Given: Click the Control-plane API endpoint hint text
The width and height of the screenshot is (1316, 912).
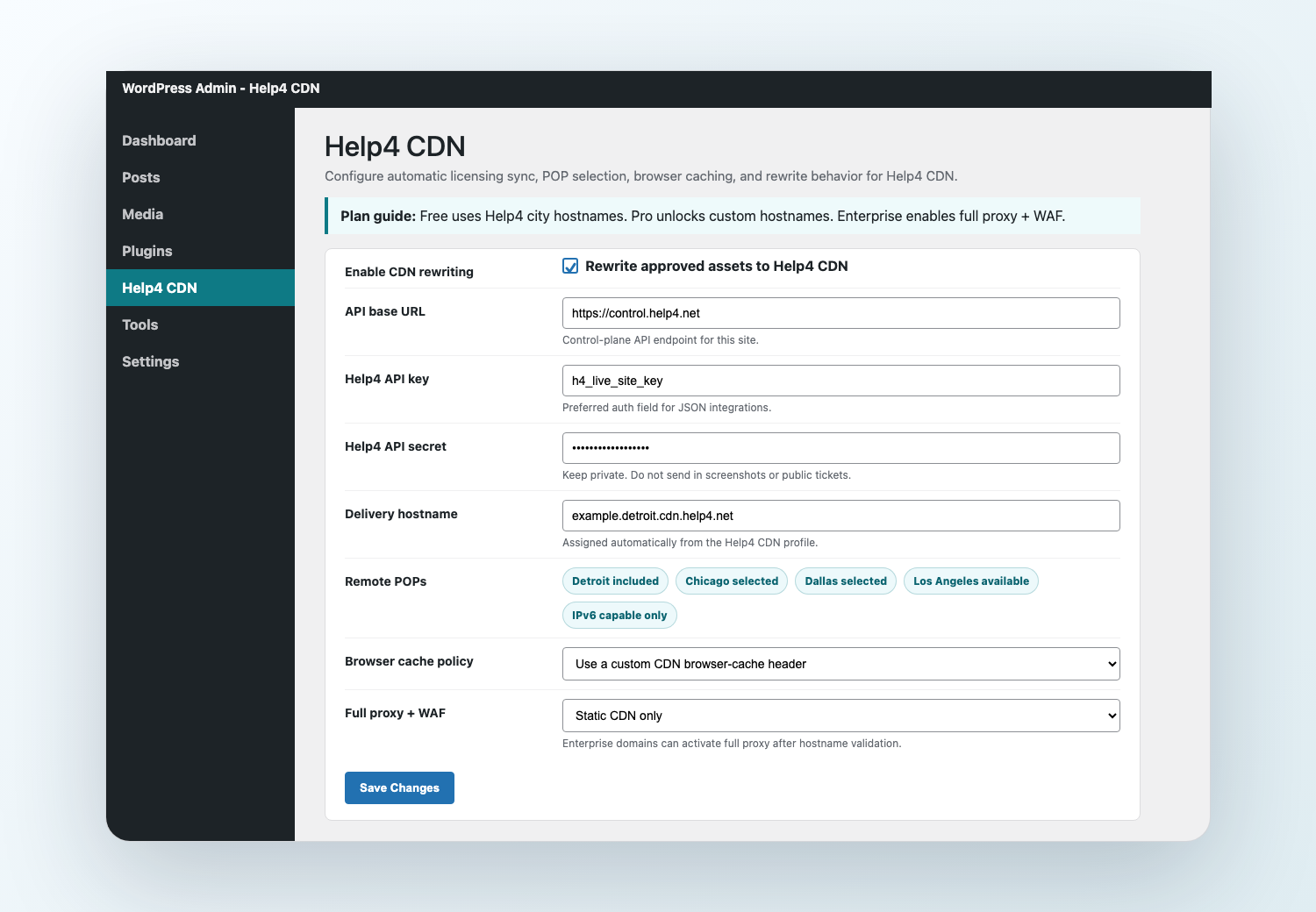Looking at the screenshot, I should click(661, 340).
